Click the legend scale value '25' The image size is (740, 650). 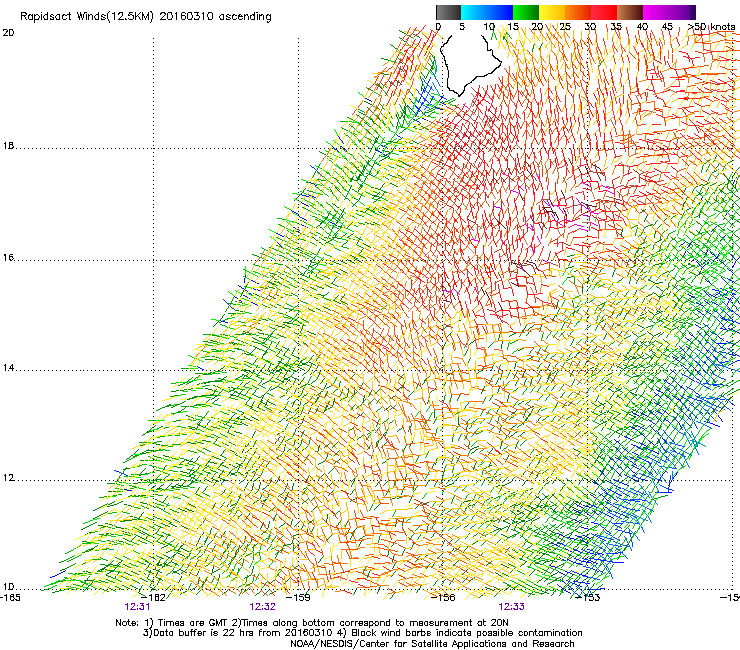tap(565, 27)
